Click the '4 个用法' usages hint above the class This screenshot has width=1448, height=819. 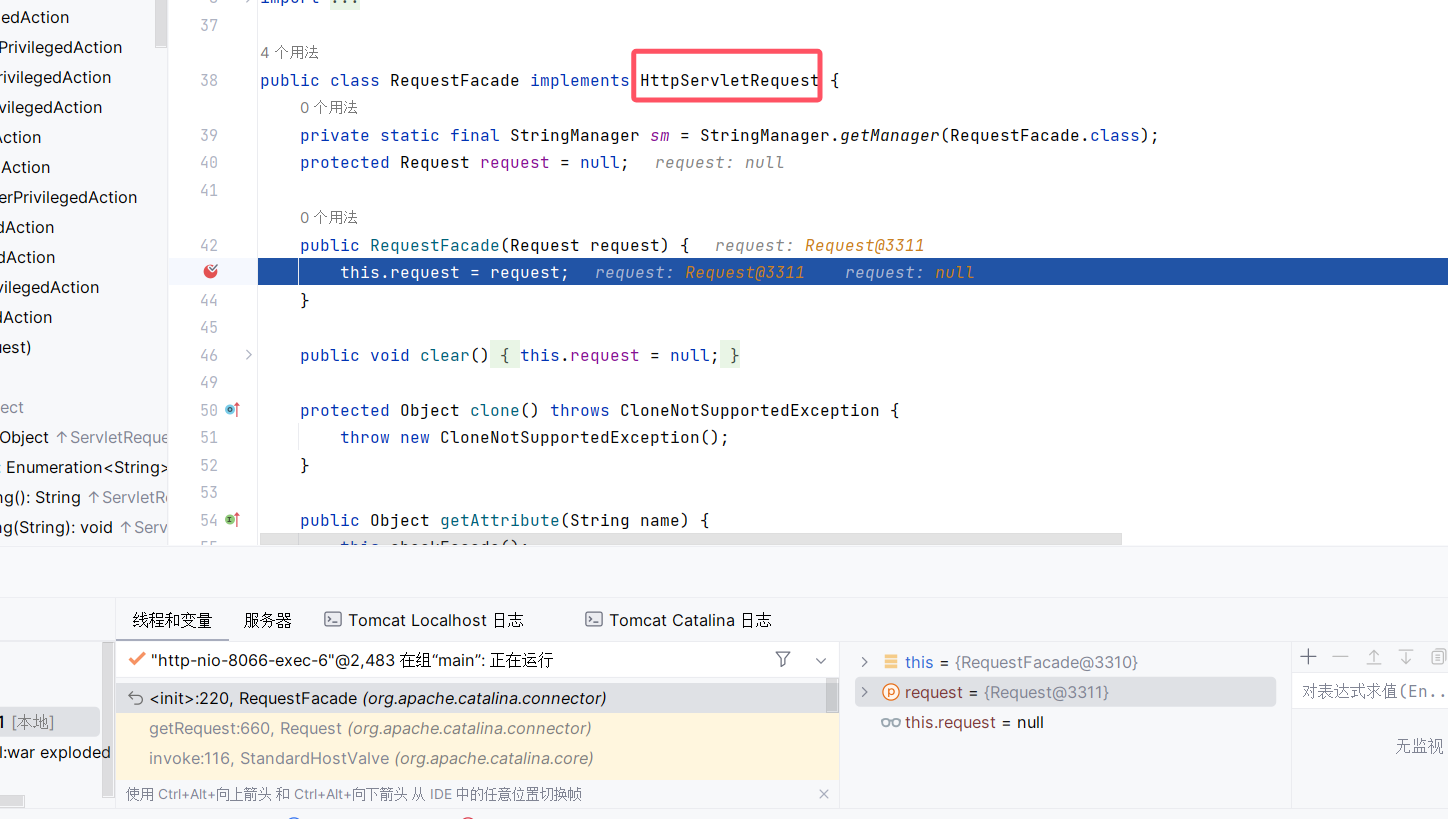point(289,52)
